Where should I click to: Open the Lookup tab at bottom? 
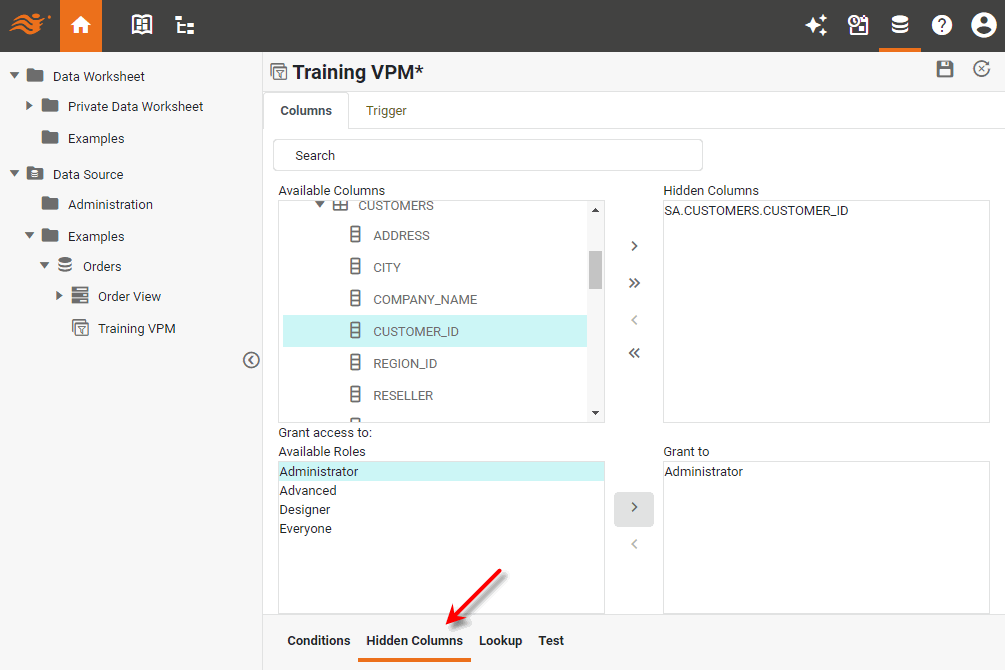(500, 641)
